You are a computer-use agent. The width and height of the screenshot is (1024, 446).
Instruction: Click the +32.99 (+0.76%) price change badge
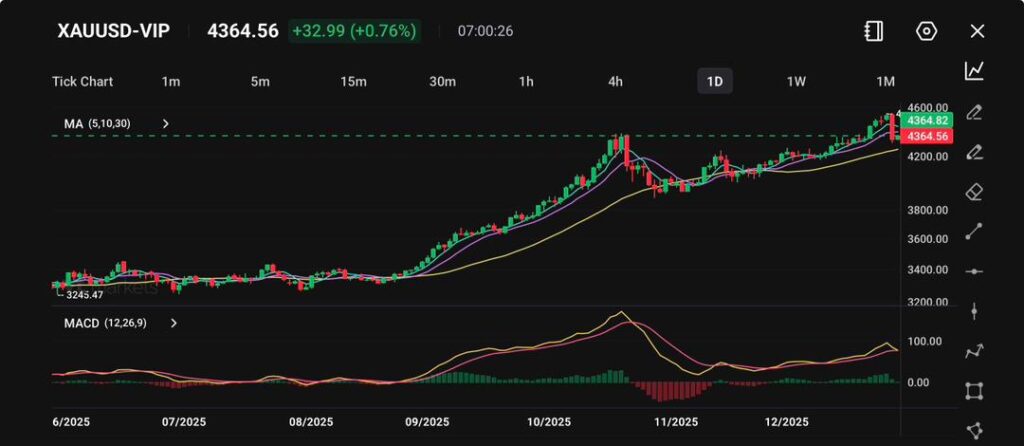click(354, 31)
